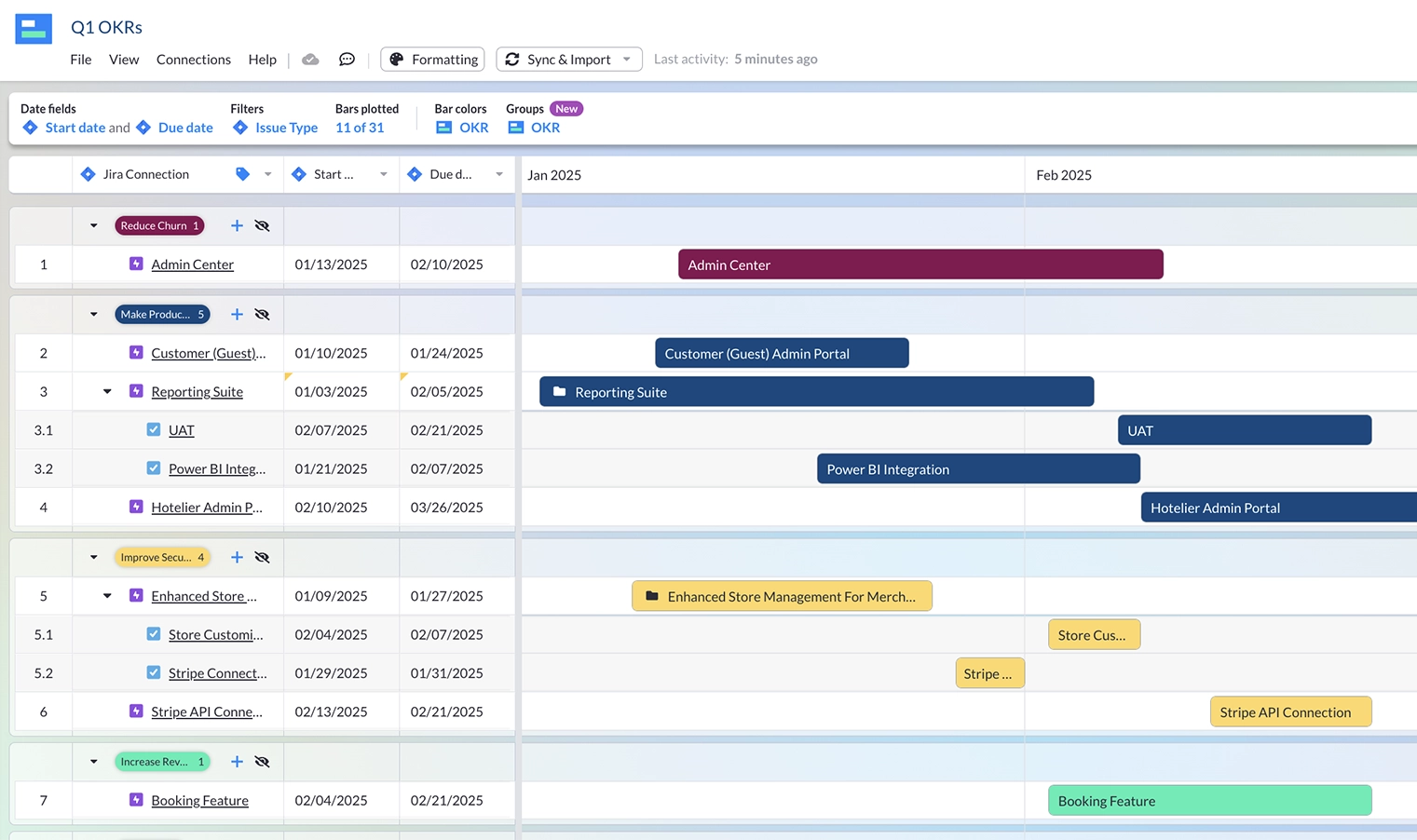Open the File menu
The height and width of the screenshot is (840, 1417).
tap(81, 60)
